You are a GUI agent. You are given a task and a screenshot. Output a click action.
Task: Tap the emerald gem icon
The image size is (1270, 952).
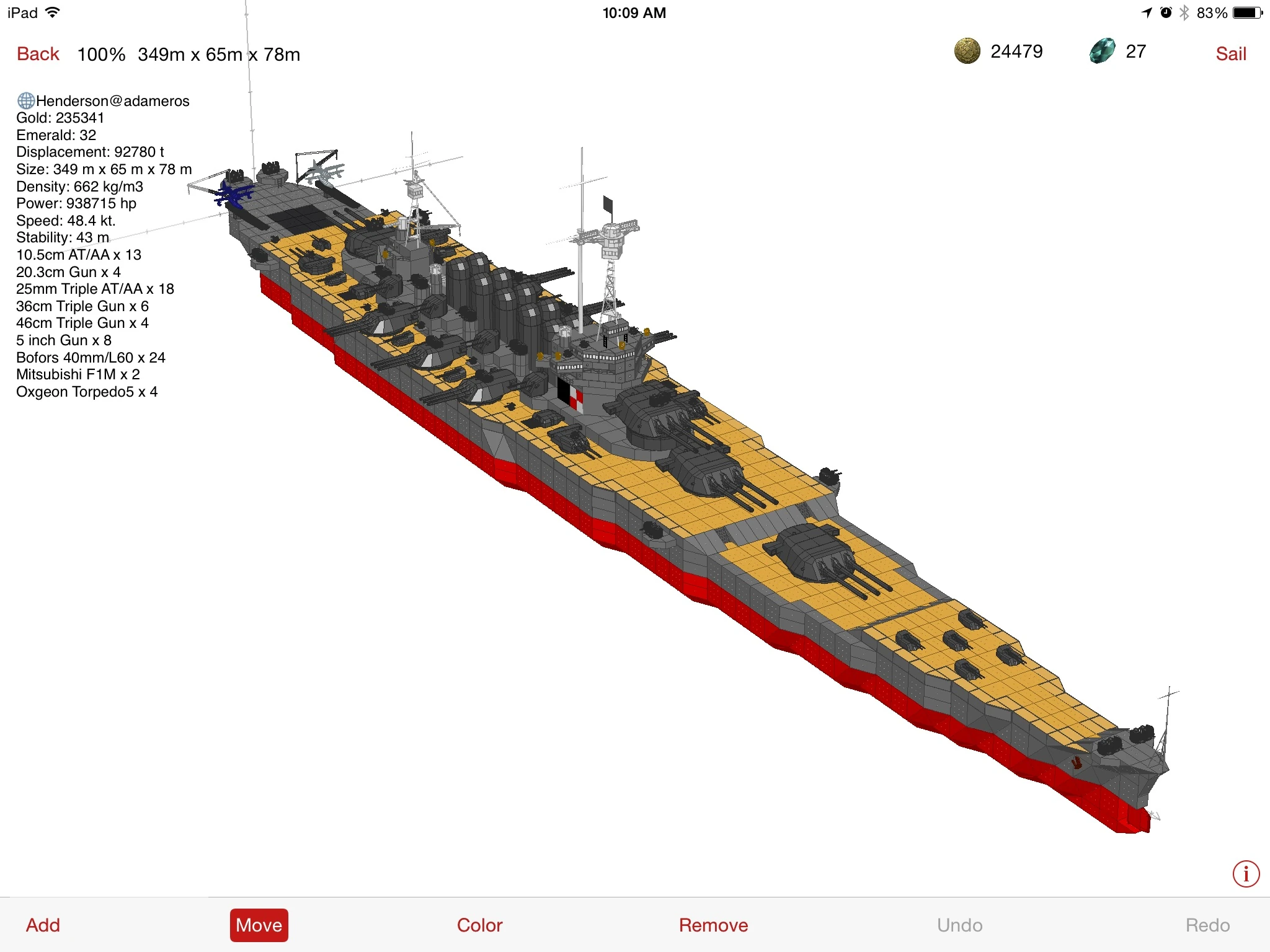[x=1102, y=51]
